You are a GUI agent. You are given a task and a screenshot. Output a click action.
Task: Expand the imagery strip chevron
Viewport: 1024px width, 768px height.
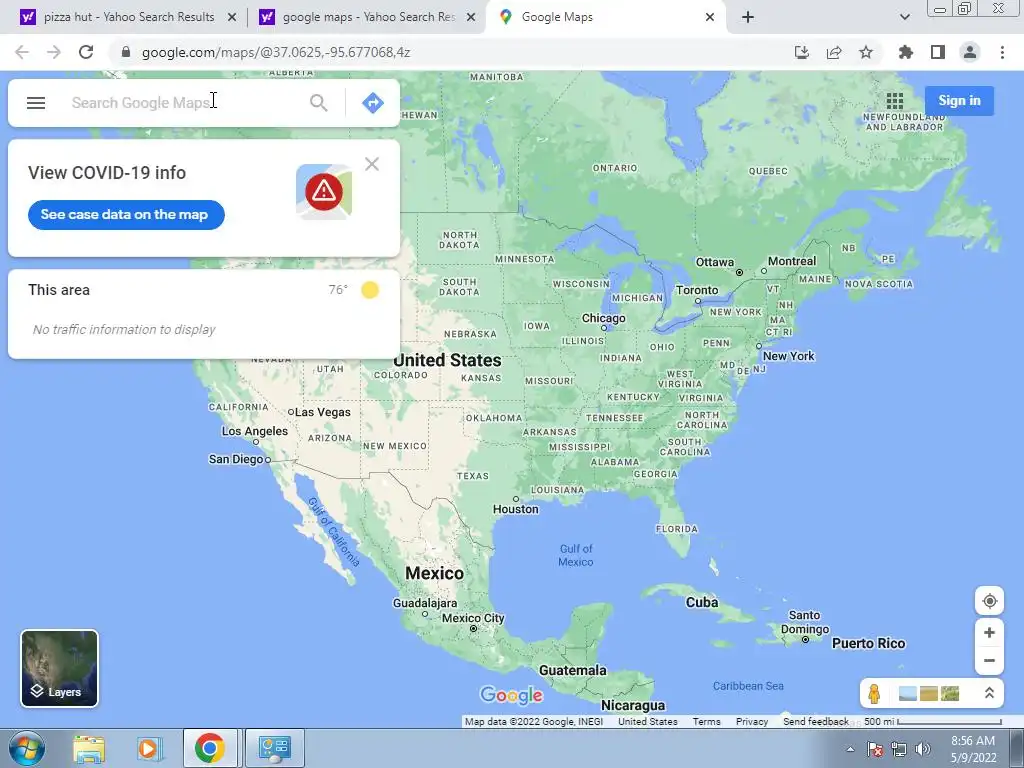click(989, 693)
